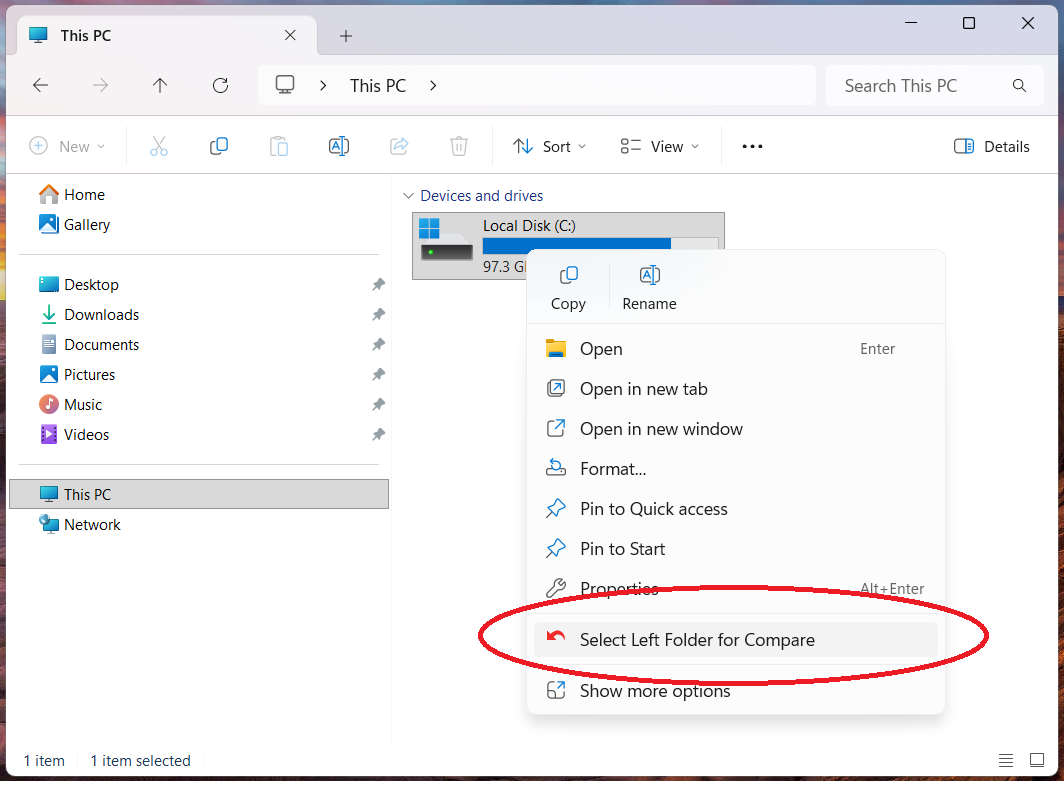Toggle the Details pane

click(991, 146)
